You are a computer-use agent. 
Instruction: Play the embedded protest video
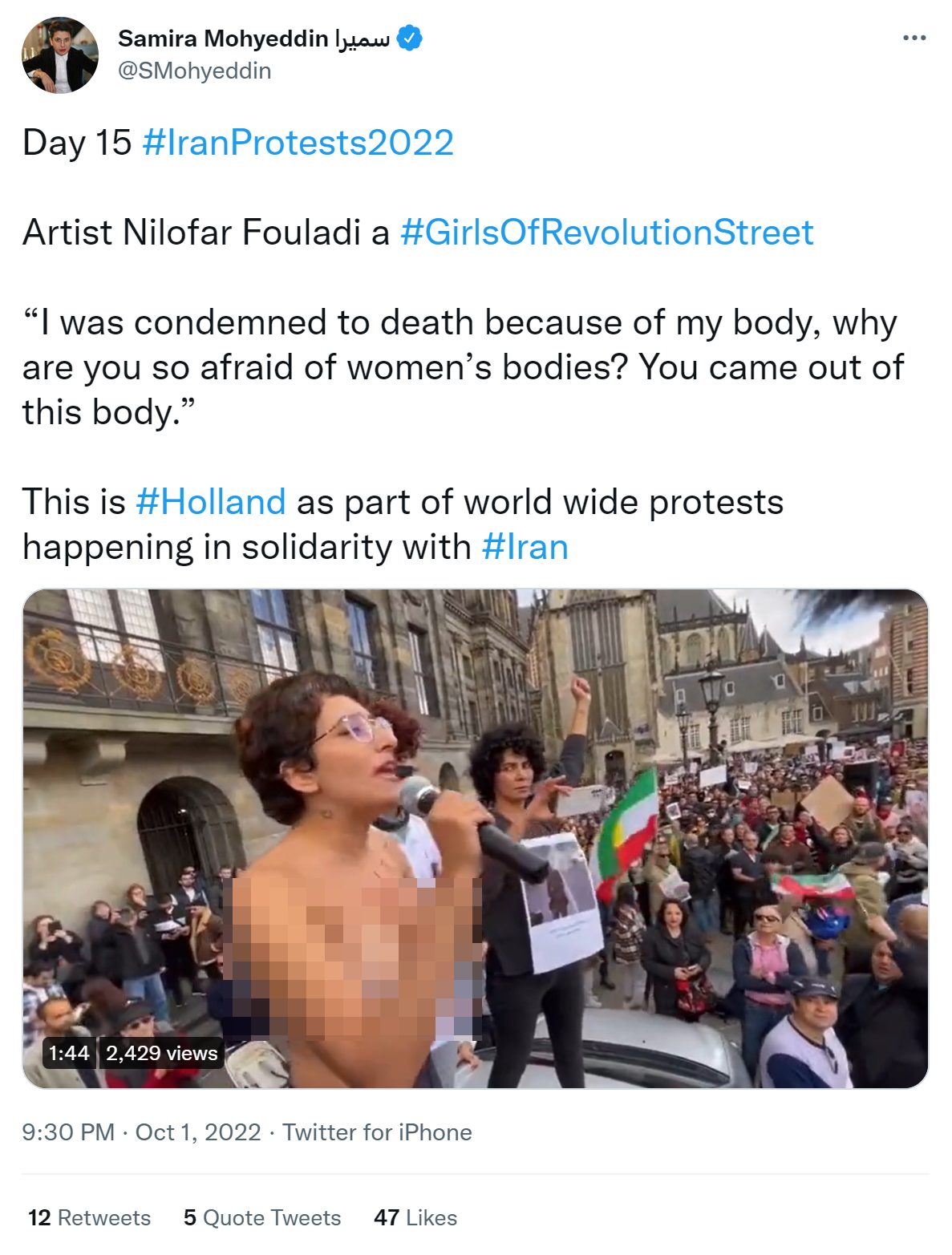point(476,838)
